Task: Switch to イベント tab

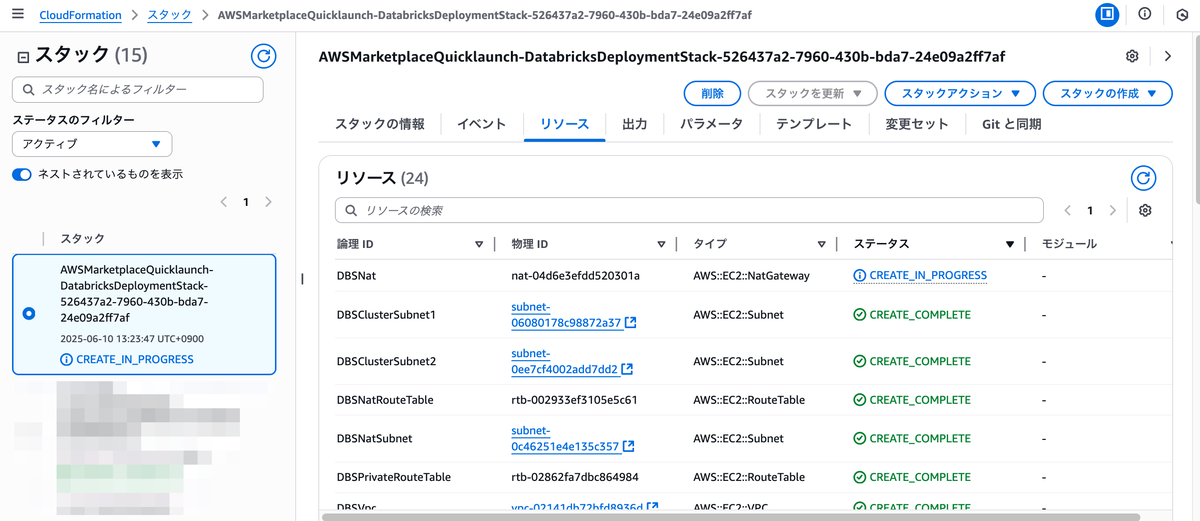Action: [x=481, y=124]
